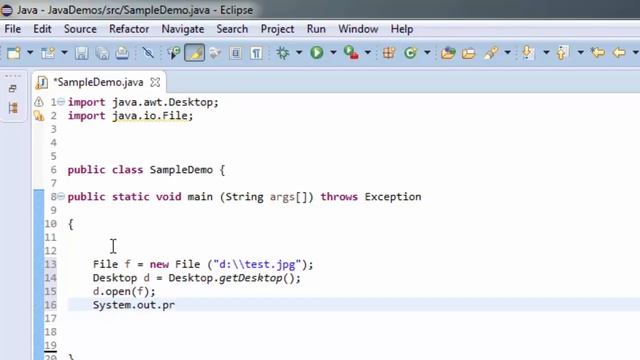Open the Help menu
640x360 pixels.
[402, 29]
